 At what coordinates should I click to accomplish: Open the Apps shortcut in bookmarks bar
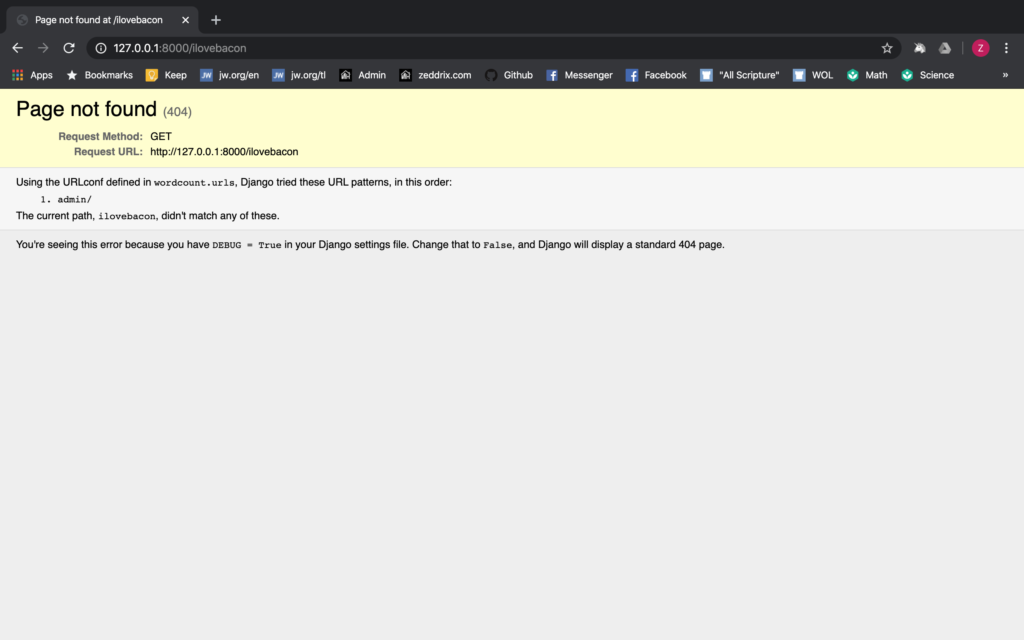32,75
